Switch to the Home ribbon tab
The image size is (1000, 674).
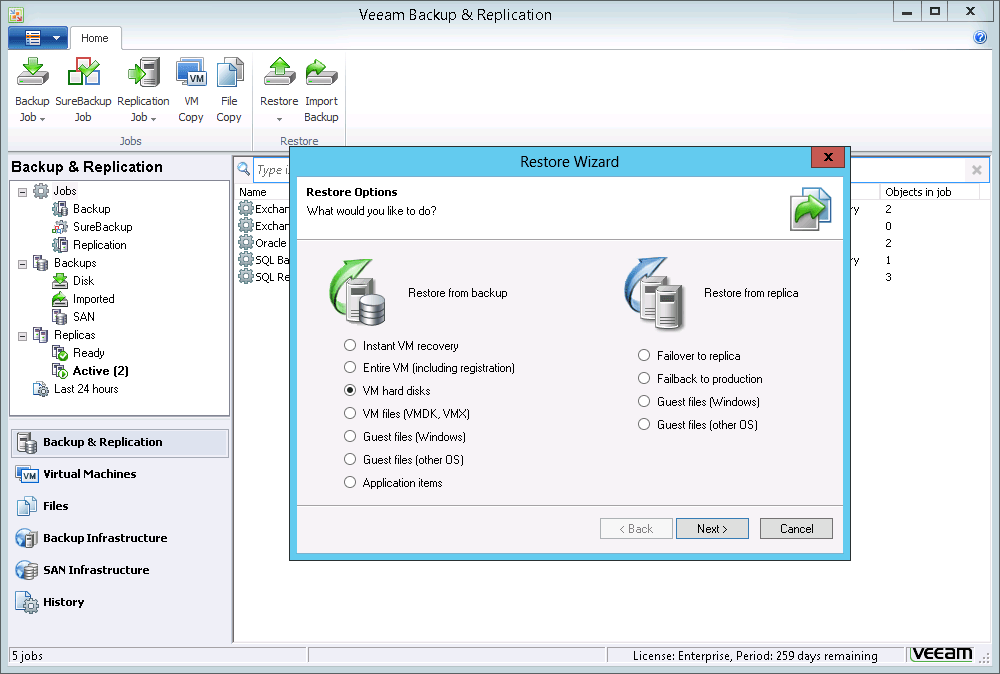coord(94,38)
